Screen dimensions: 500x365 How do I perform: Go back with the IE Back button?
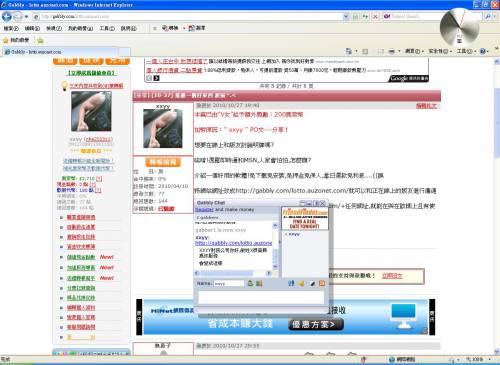pyautogui.click(x=7, y=16)
